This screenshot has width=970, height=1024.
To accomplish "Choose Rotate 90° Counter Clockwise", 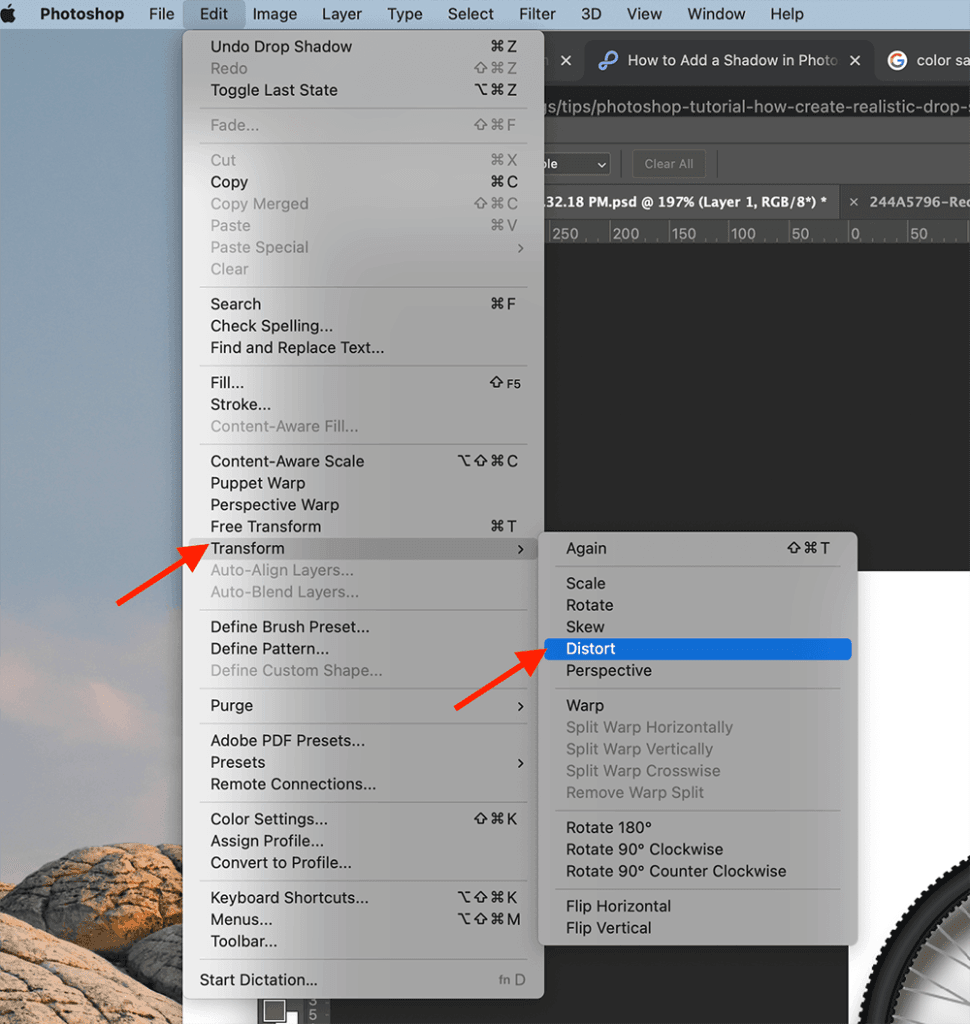I will click(x=698, y=872).
